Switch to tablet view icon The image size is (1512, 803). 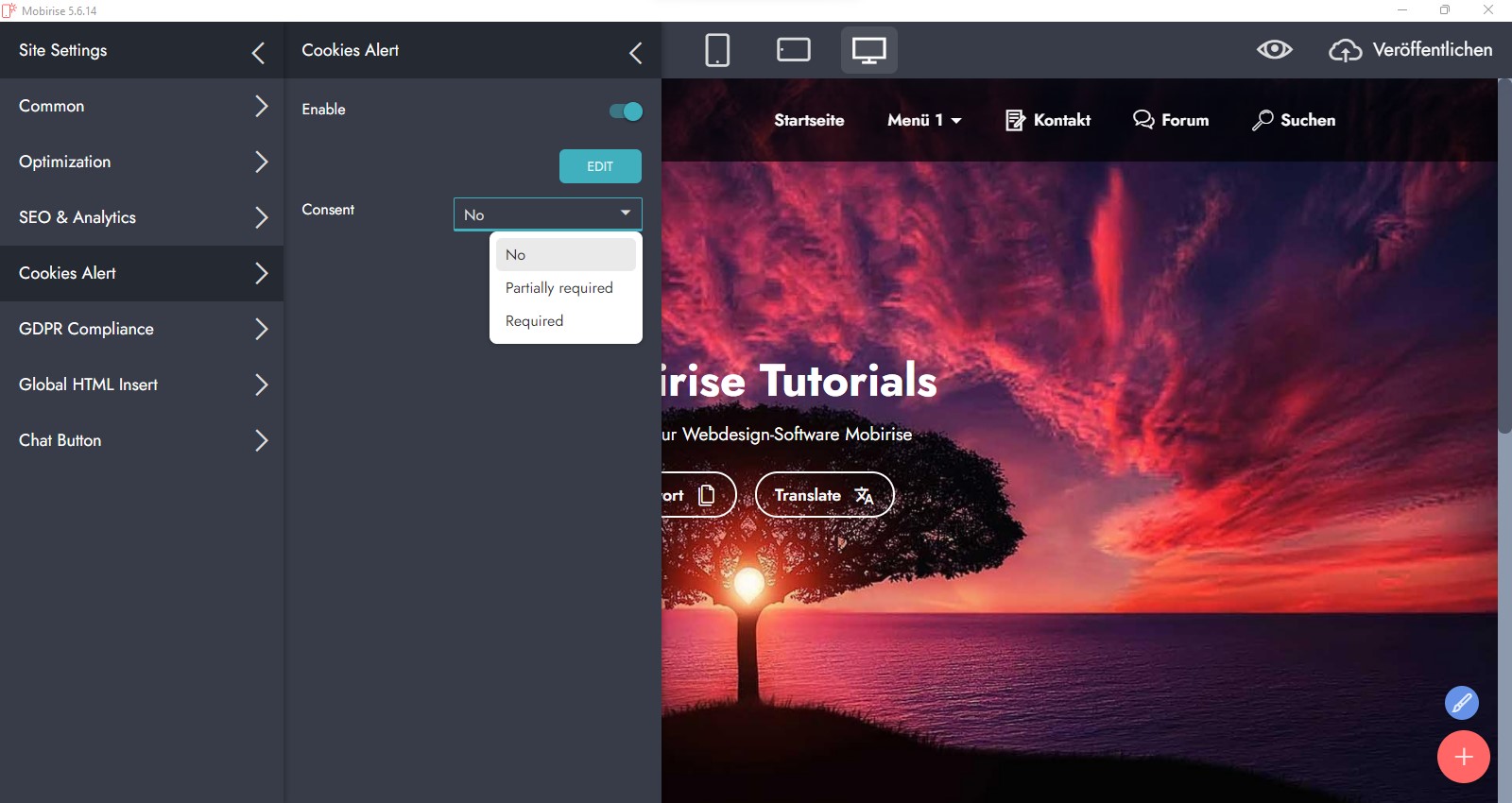(793, 50)
